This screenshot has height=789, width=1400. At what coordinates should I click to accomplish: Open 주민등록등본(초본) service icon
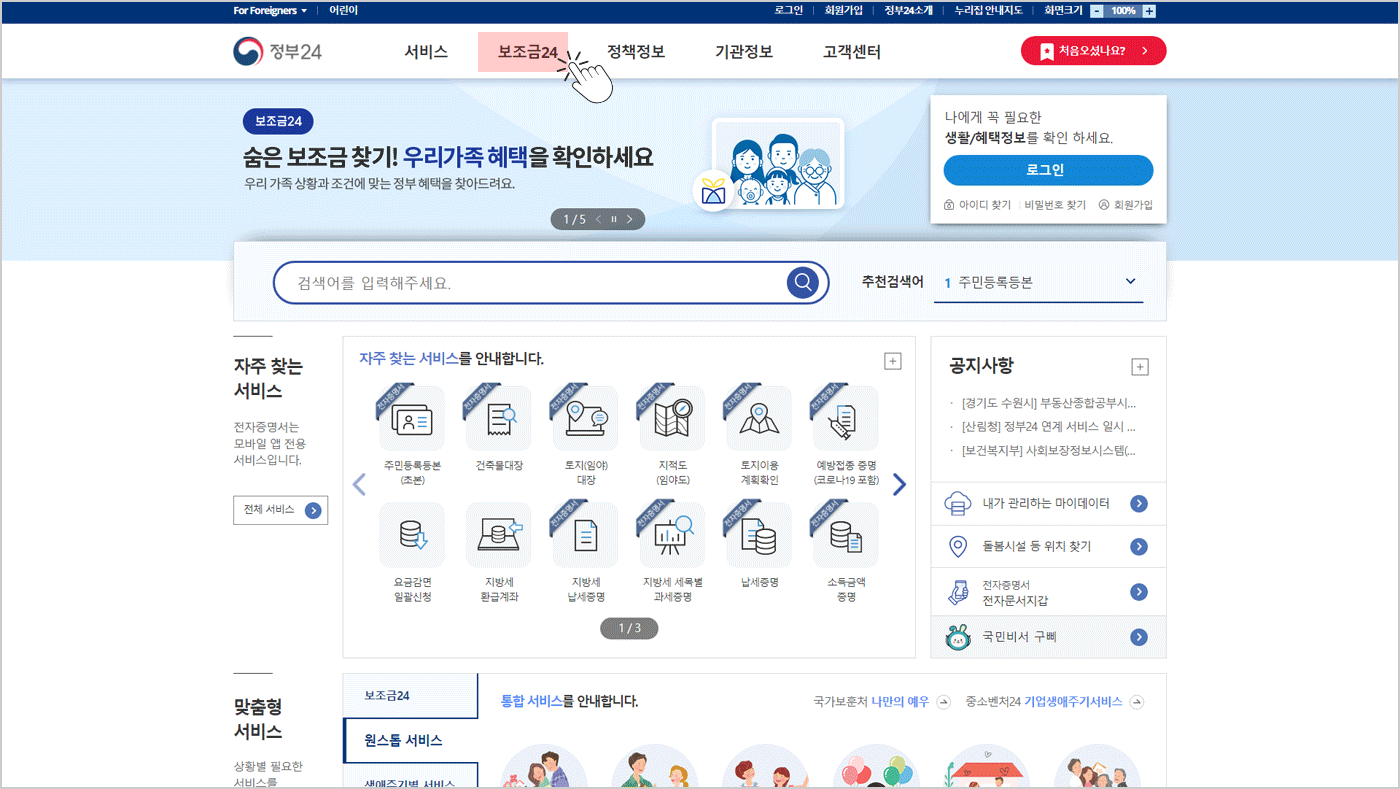(412, 419)
